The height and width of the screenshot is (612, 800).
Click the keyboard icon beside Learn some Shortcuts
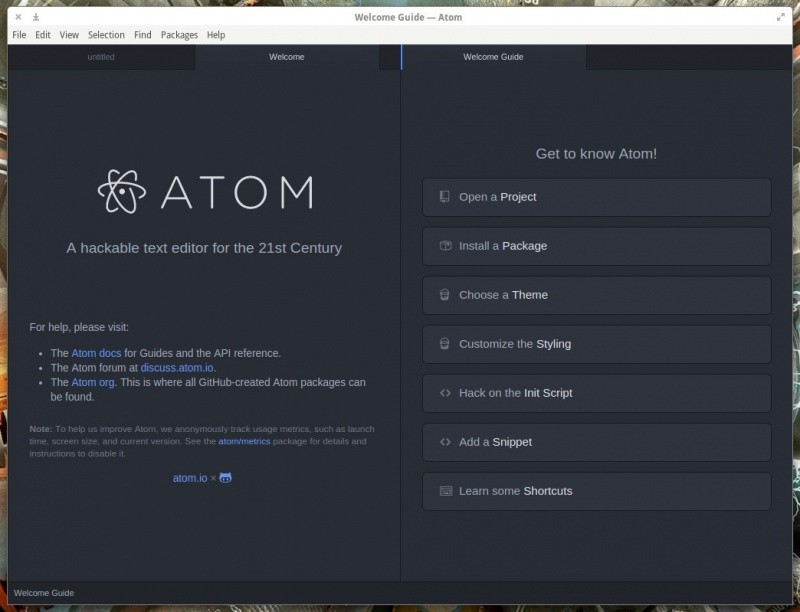446,491
